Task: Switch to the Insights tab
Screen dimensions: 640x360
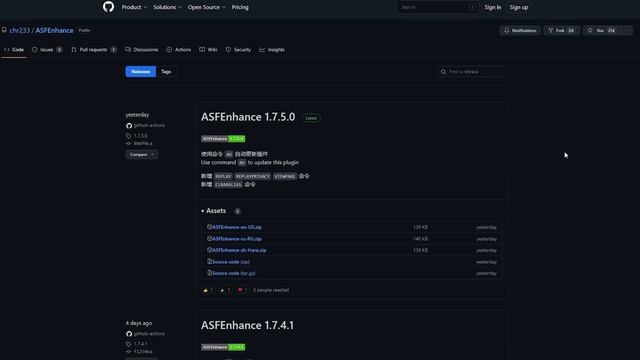Action: pos(272,50)
